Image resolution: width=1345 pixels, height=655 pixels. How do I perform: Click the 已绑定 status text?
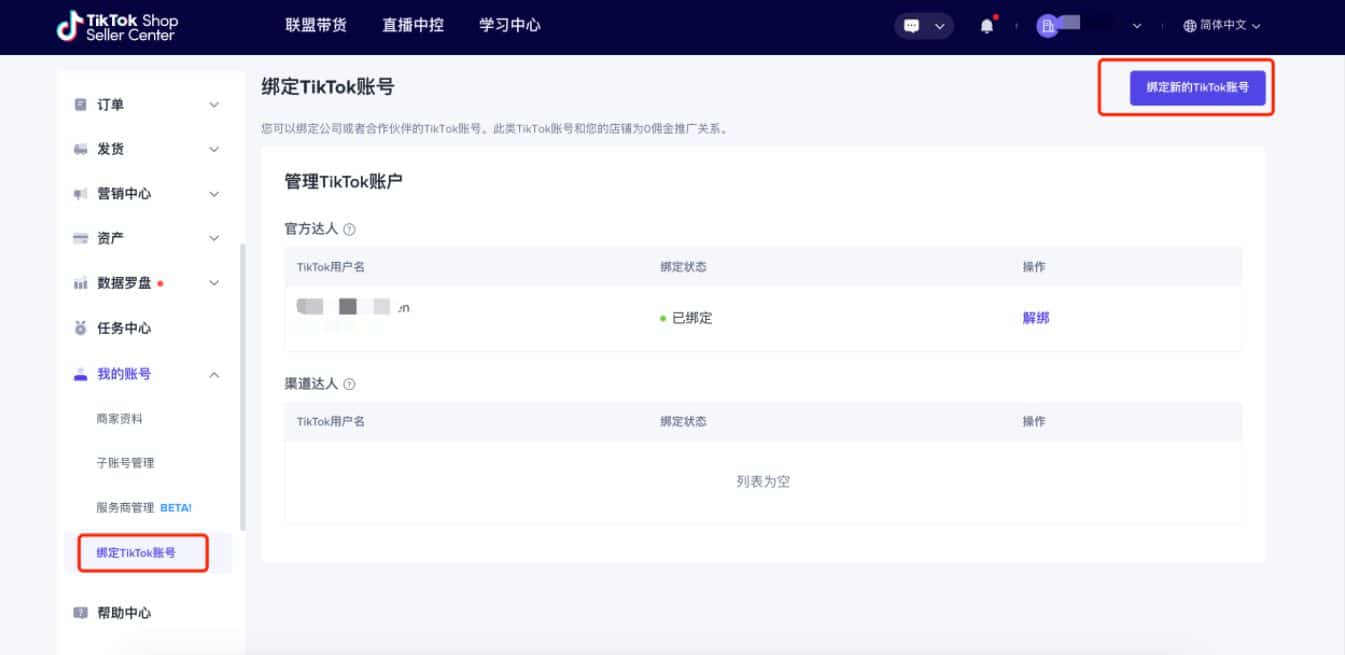(692, 318)
